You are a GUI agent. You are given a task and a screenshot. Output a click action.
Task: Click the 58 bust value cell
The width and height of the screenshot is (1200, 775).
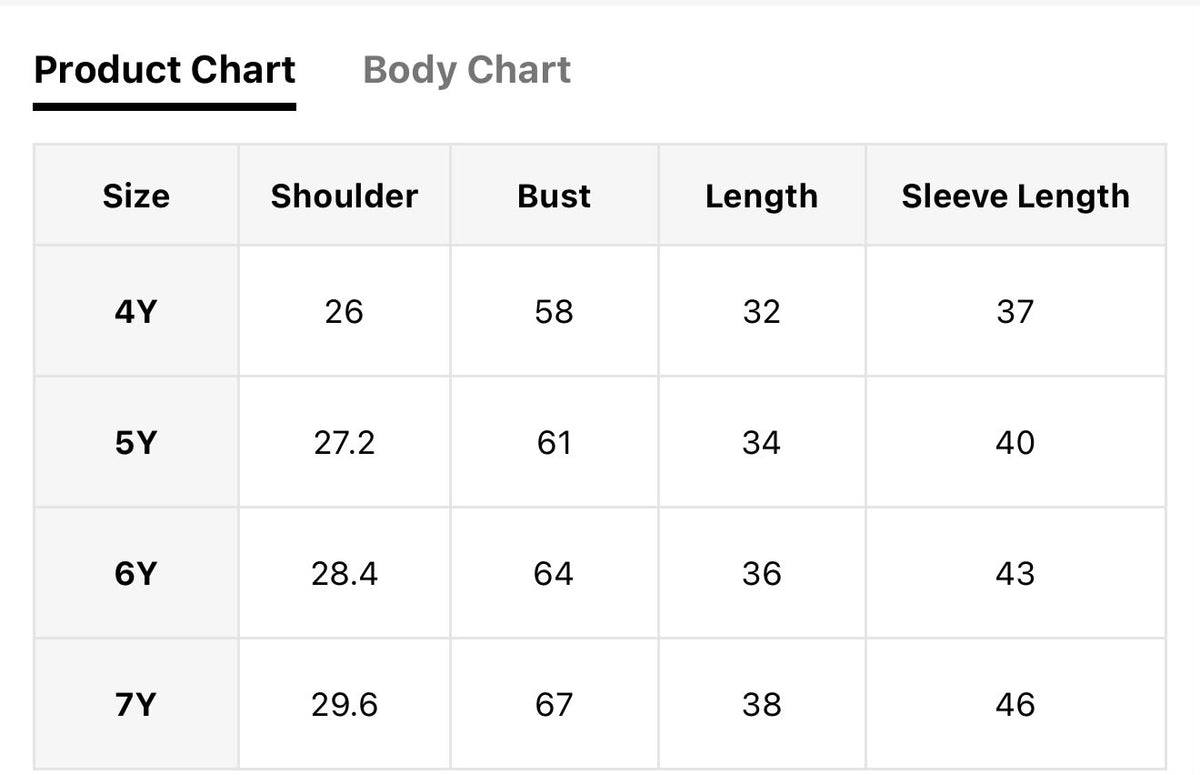(554, 311)
